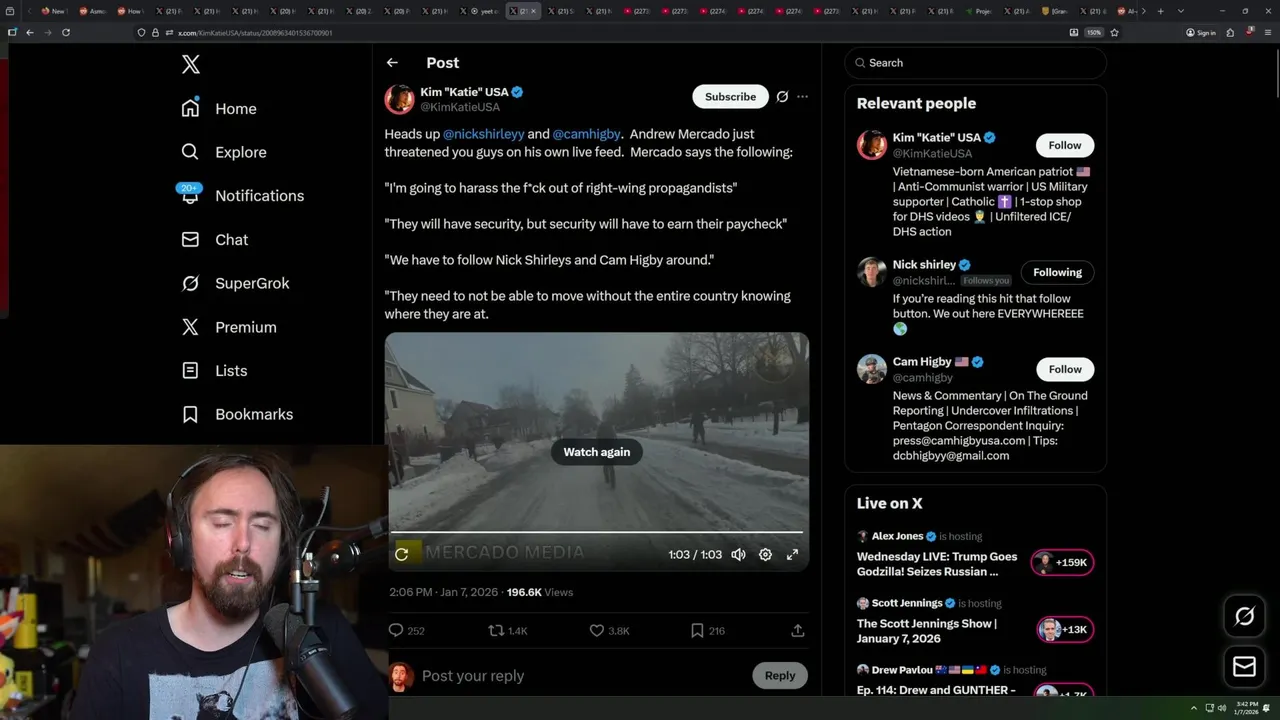The height and width of the screenshot is (720, 1280).
Task: Open the post's more options menu
Action: (802, 97)
